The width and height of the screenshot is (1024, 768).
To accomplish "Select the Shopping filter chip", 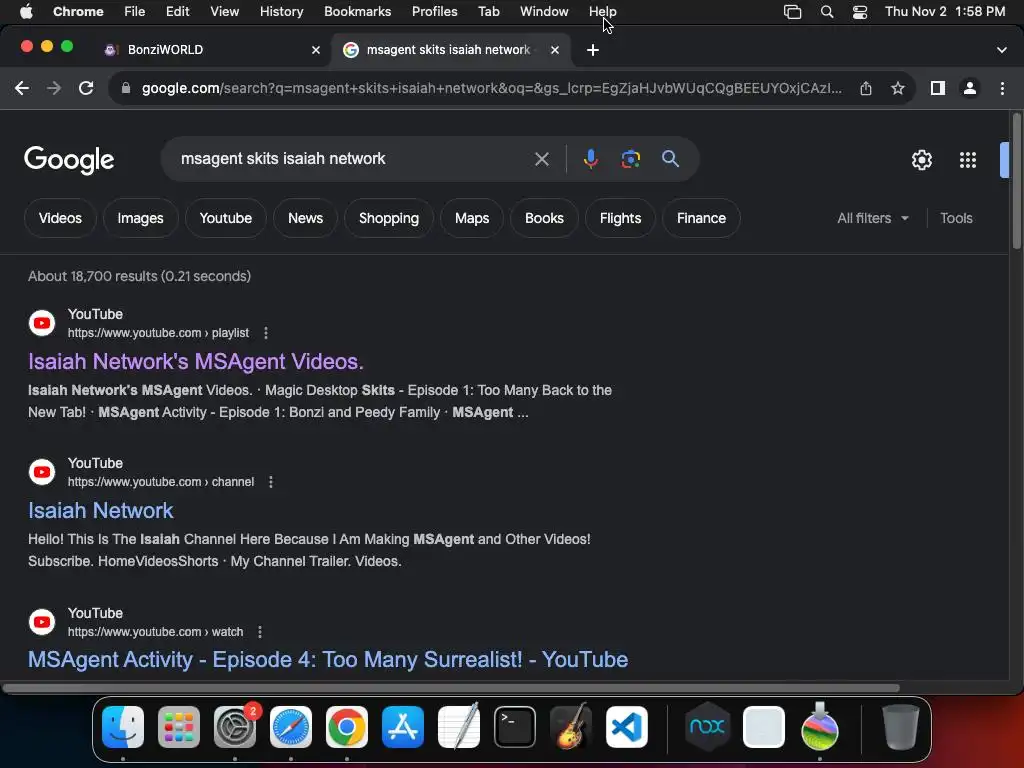I will coord(389,218).
